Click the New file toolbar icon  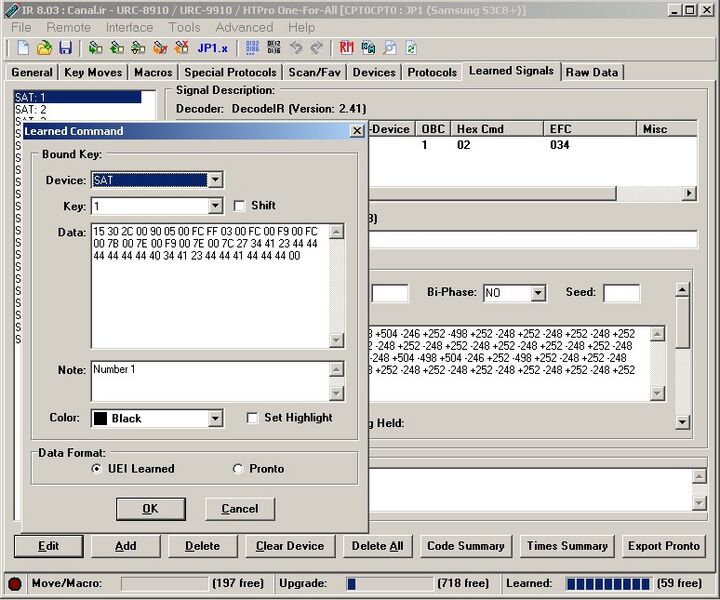pyautogui.click(x=23, y=48)
